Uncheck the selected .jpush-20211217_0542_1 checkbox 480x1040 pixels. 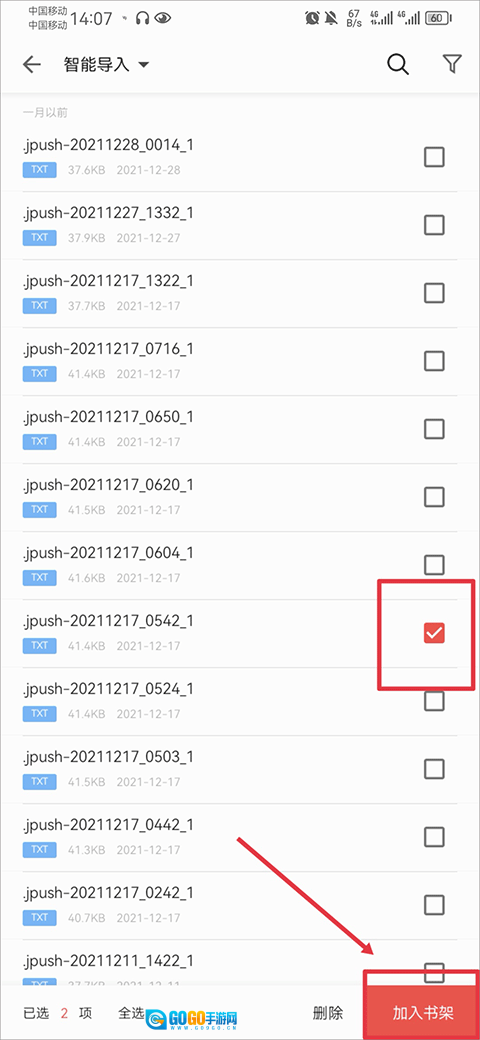(434, 633)
